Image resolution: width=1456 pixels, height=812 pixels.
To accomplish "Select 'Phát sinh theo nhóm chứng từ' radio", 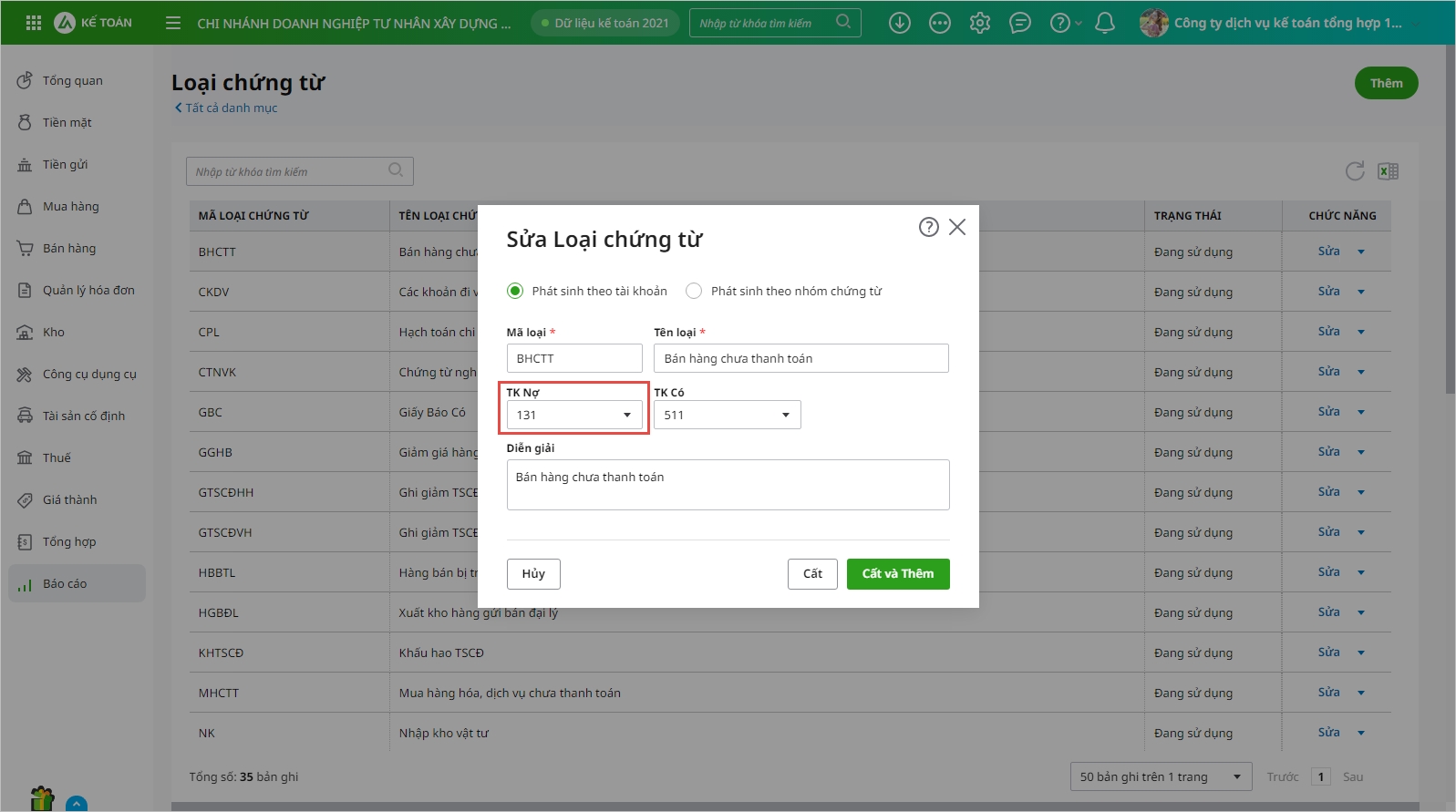I will [694, 291].
